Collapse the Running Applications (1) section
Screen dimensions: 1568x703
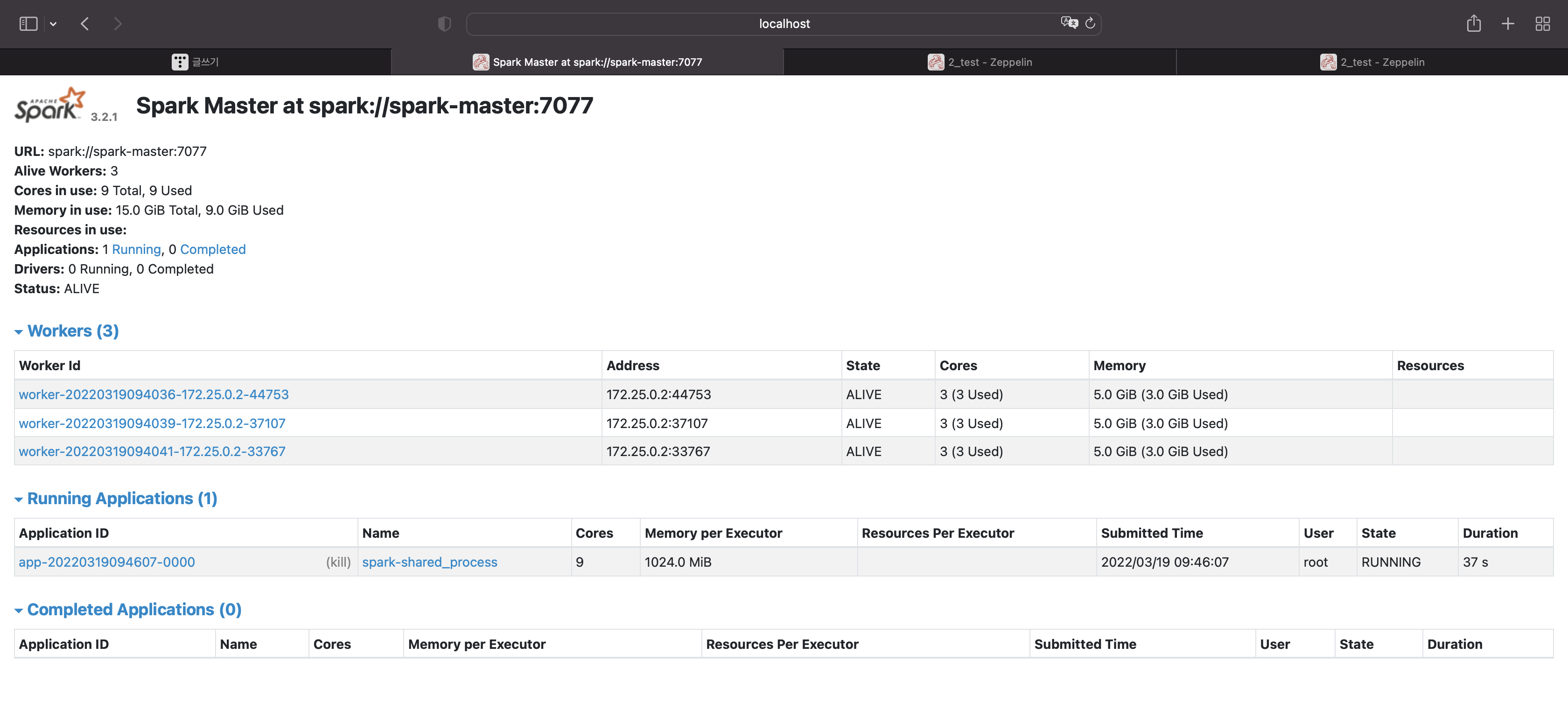tap(122, 499)
